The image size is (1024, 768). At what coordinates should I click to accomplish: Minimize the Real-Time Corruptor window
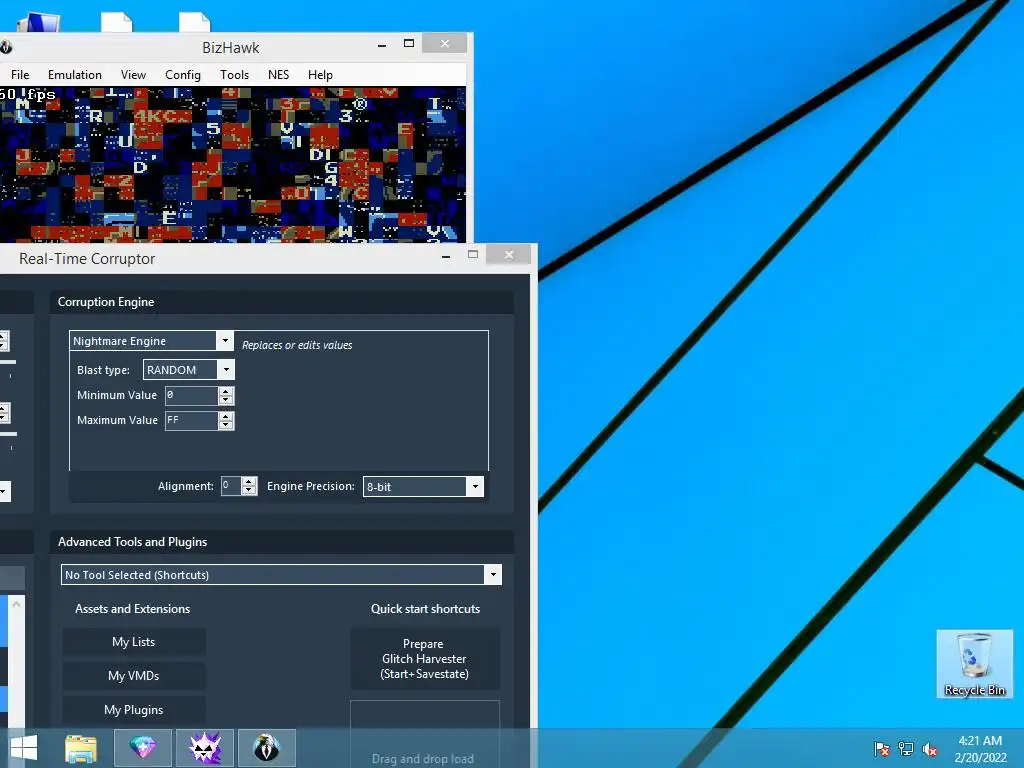[446, 255]
